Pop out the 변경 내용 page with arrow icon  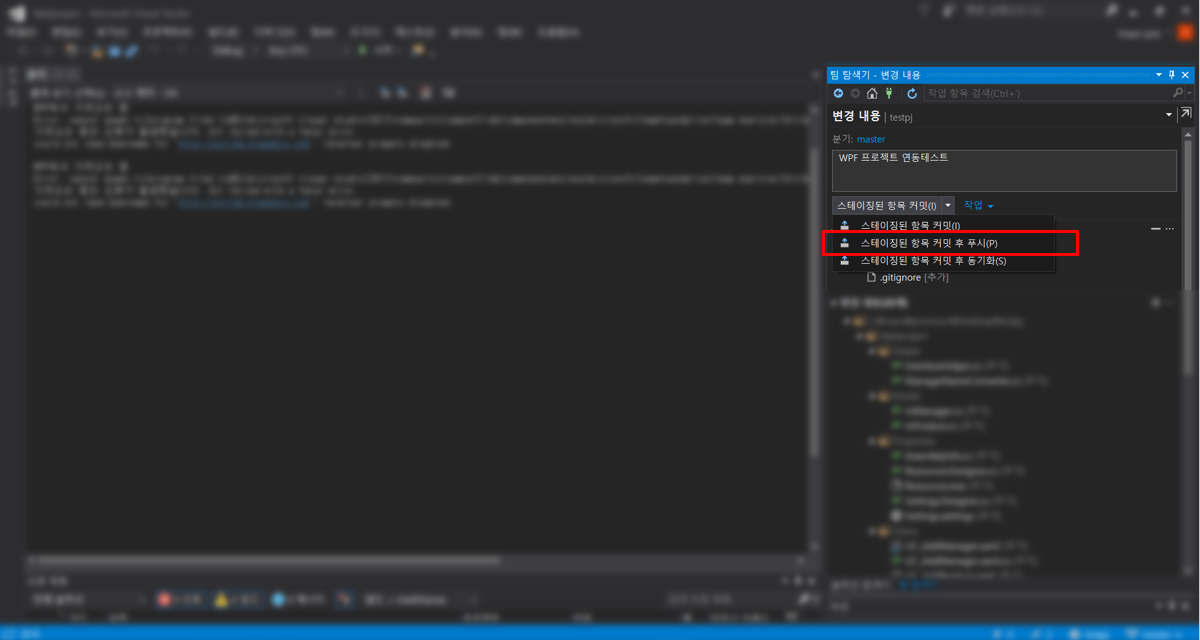[x=1185, y=114]
